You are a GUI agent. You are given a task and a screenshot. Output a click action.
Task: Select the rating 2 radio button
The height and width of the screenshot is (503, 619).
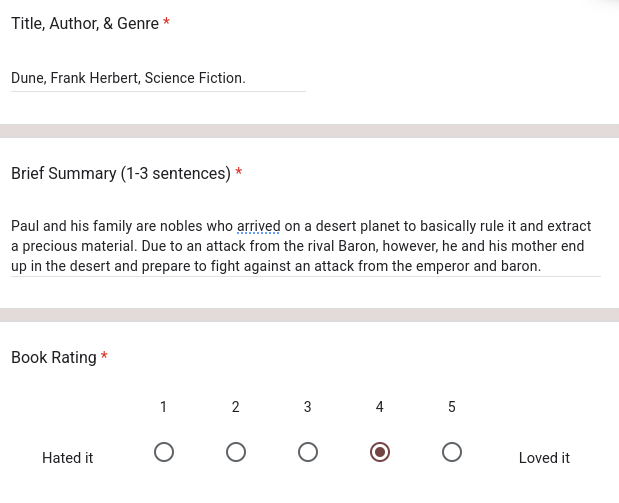(x=236, y=452)
